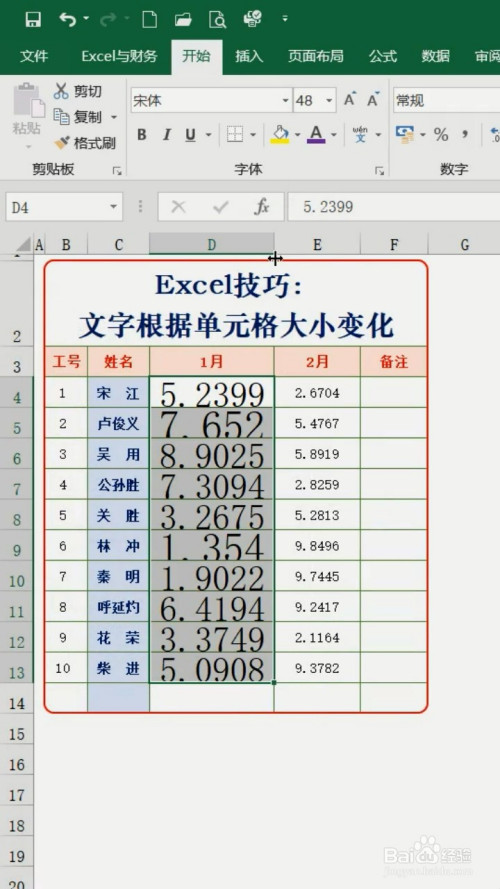Select column D header
500x889 pixels.
click(x=211, y=244)
